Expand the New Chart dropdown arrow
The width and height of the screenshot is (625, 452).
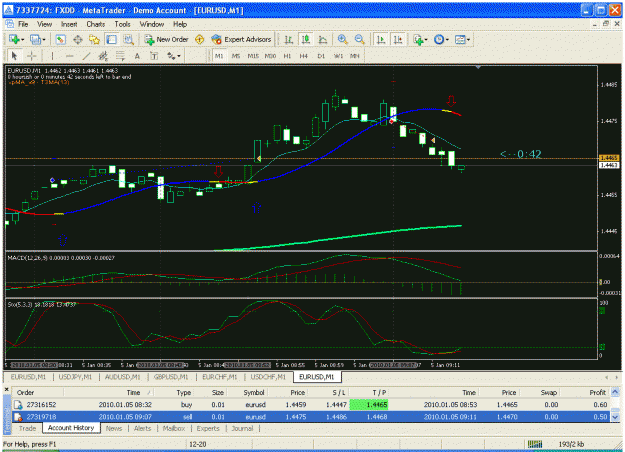[x=22, y=39]
